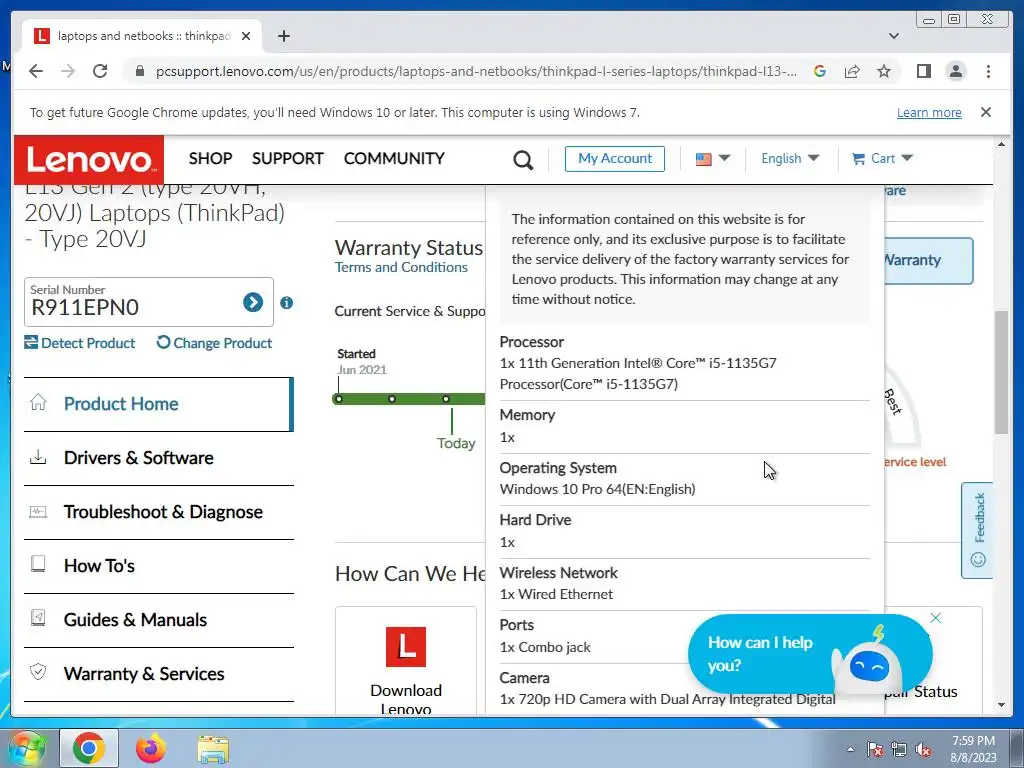Open Warranty & Services section

159,675
